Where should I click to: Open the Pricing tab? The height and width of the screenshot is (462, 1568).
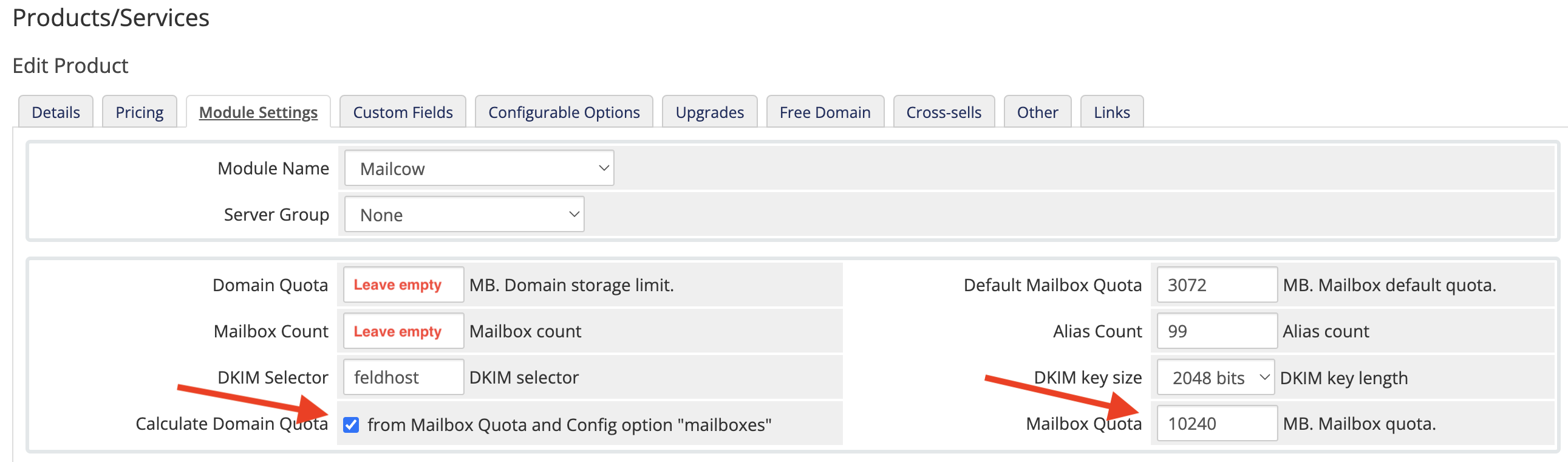tap(140, 112)
